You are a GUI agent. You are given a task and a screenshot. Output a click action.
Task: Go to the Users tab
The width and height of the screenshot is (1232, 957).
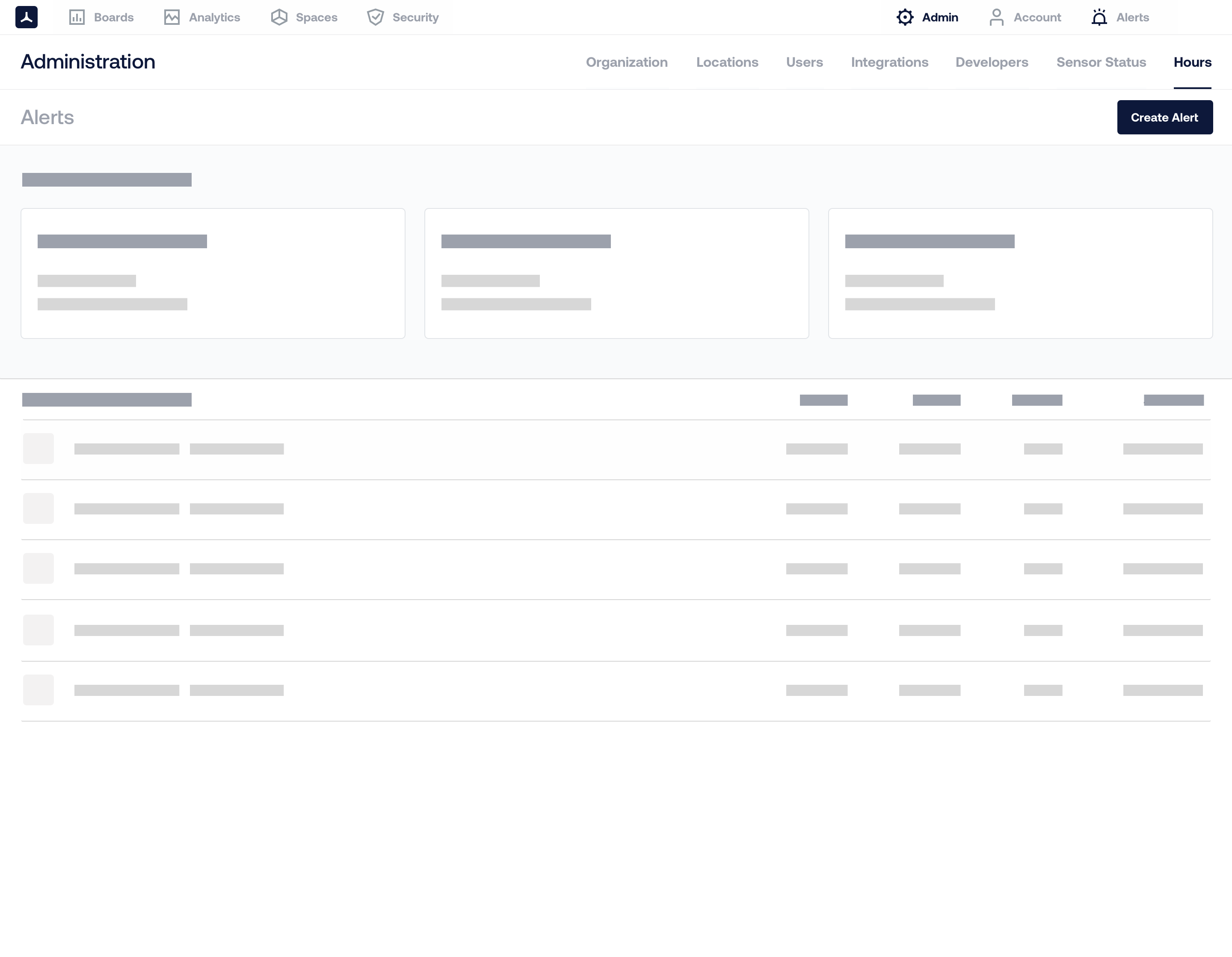[804, 62]
